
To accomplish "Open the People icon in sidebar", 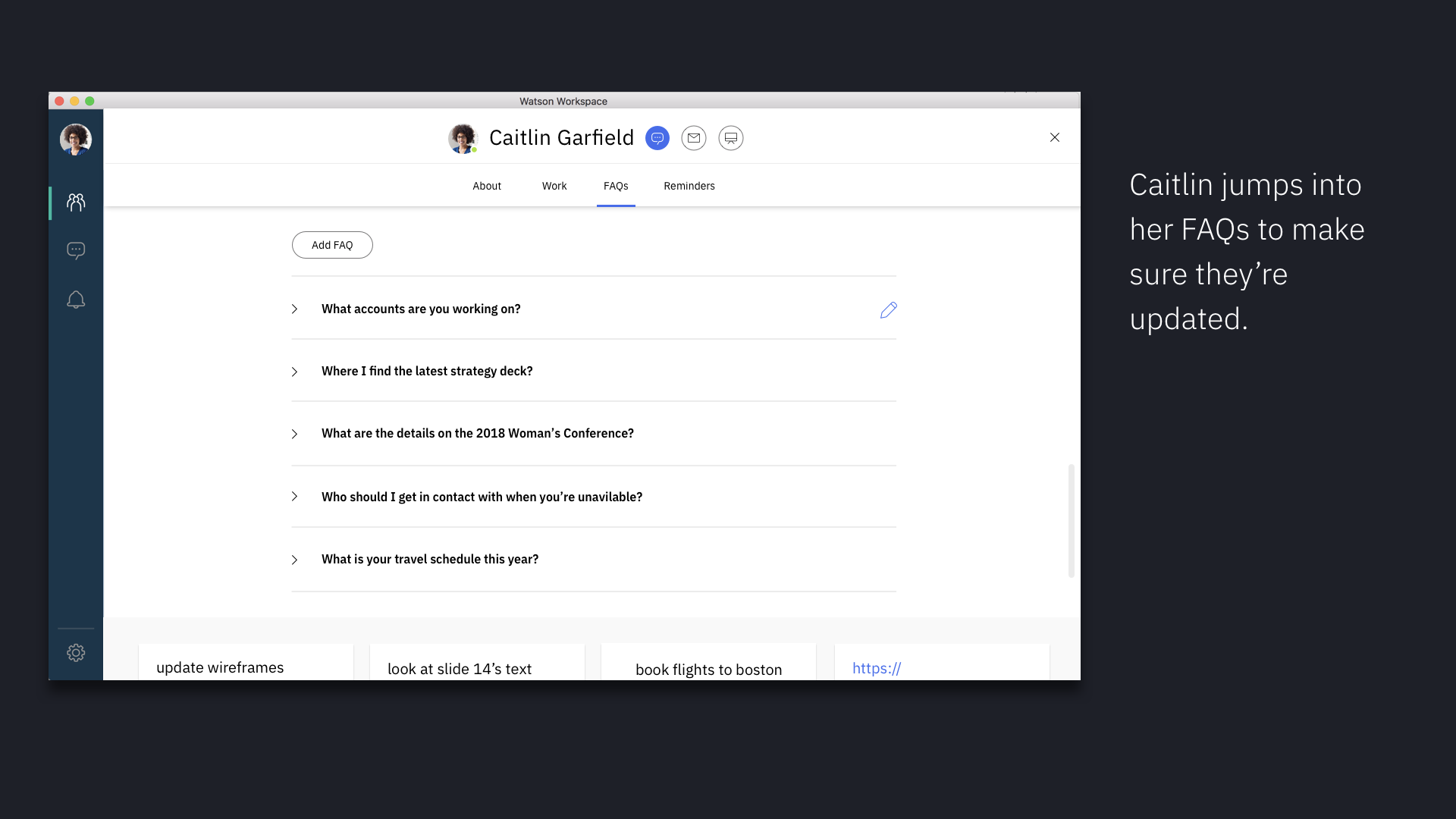I will point(76,202).
